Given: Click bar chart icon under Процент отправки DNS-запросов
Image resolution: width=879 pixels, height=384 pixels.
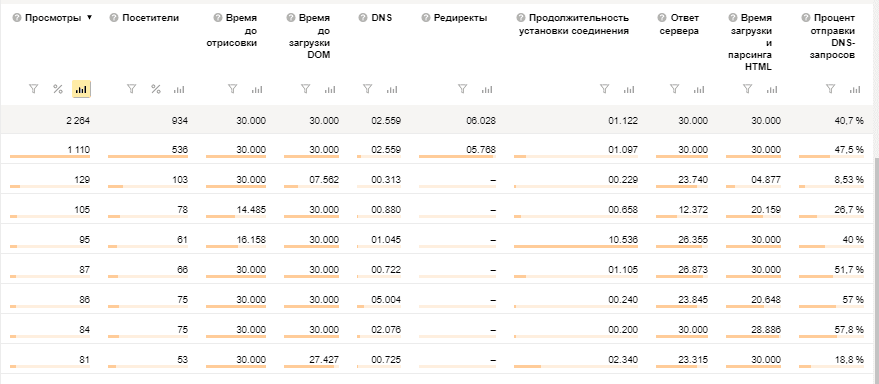Looking at the screenshot, I should 855,89.
